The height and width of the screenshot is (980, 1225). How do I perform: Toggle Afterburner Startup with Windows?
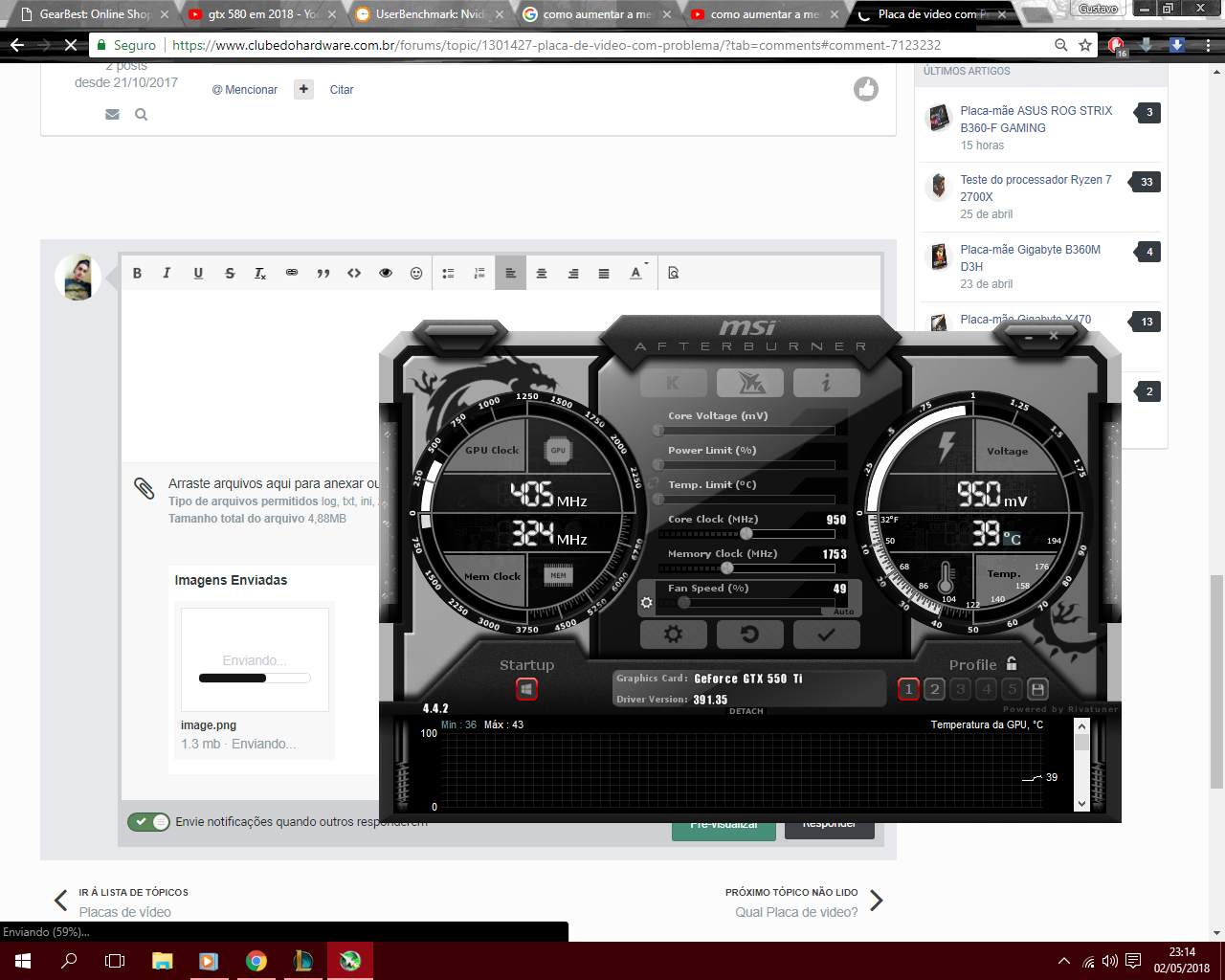click(526, 689)
